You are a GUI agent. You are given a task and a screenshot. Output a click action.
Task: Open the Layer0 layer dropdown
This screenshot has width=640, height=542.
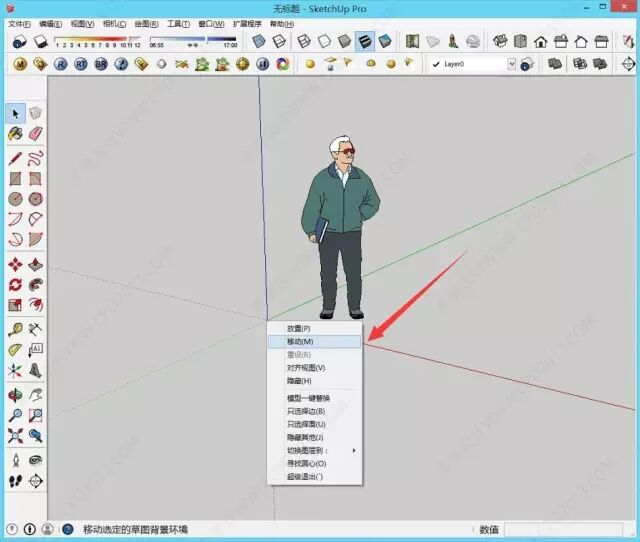pyautogui.click(x=511, y=64)
